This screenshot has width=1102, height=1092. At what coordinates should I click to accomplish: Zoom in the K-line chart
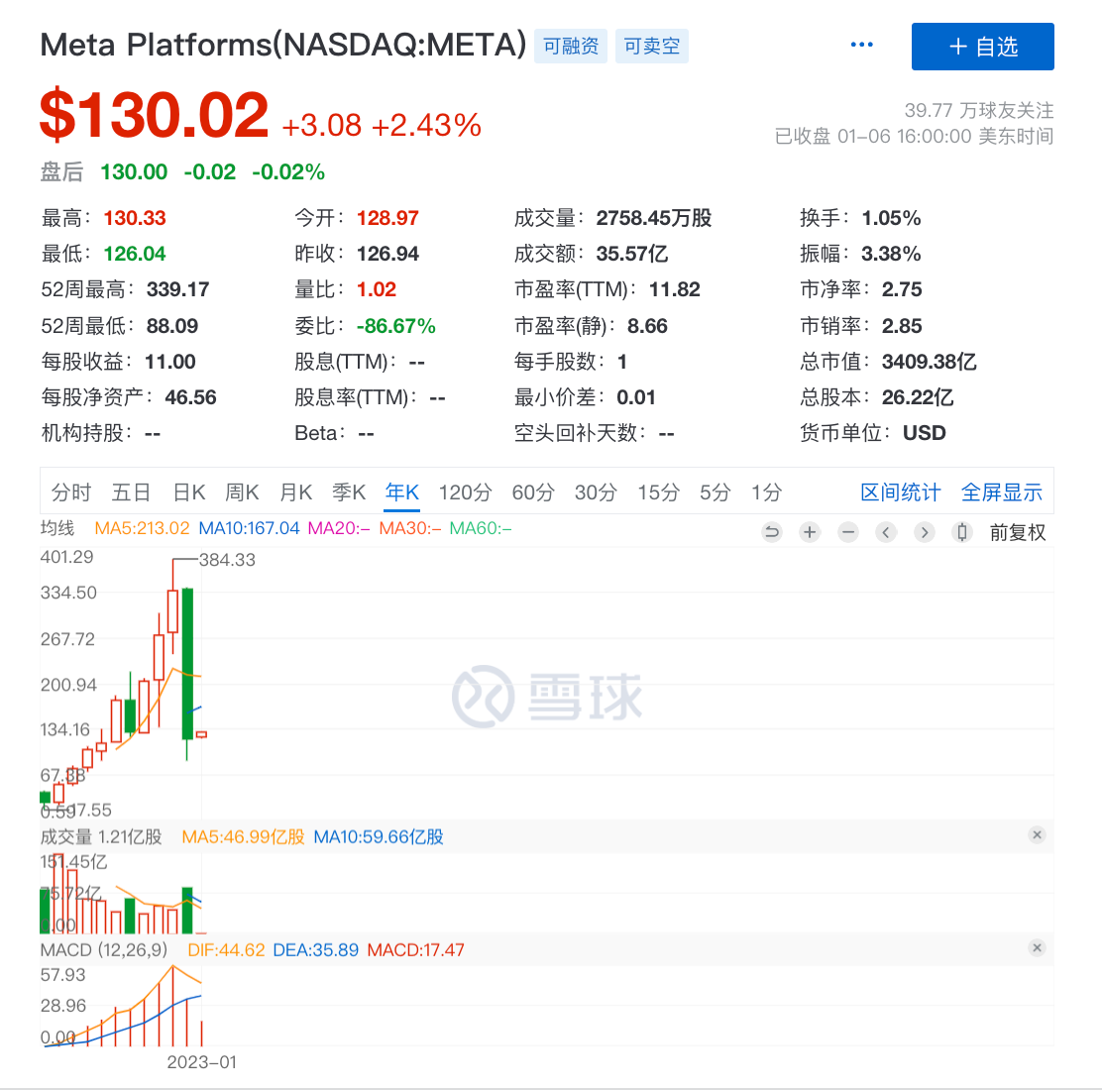(810, 532)
